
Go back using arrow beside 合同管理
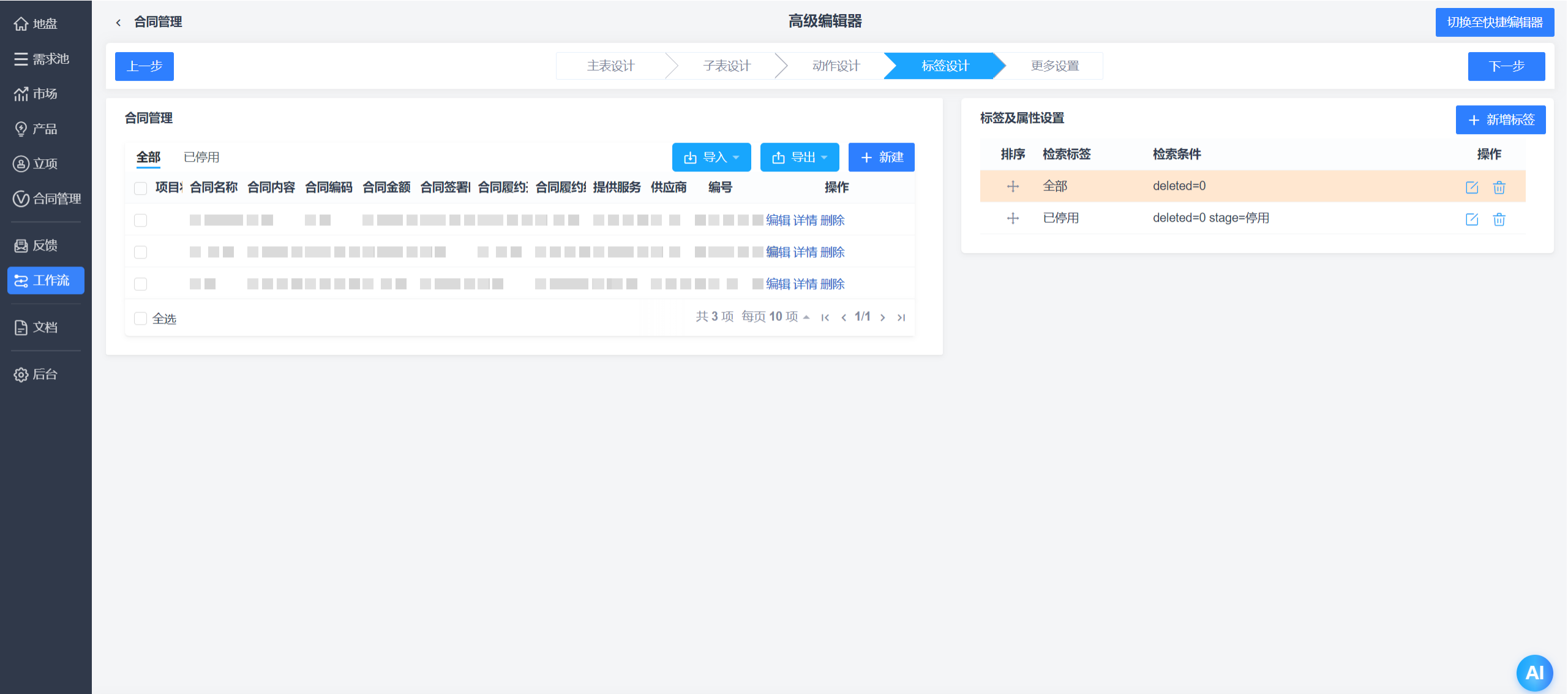[118, 23]
